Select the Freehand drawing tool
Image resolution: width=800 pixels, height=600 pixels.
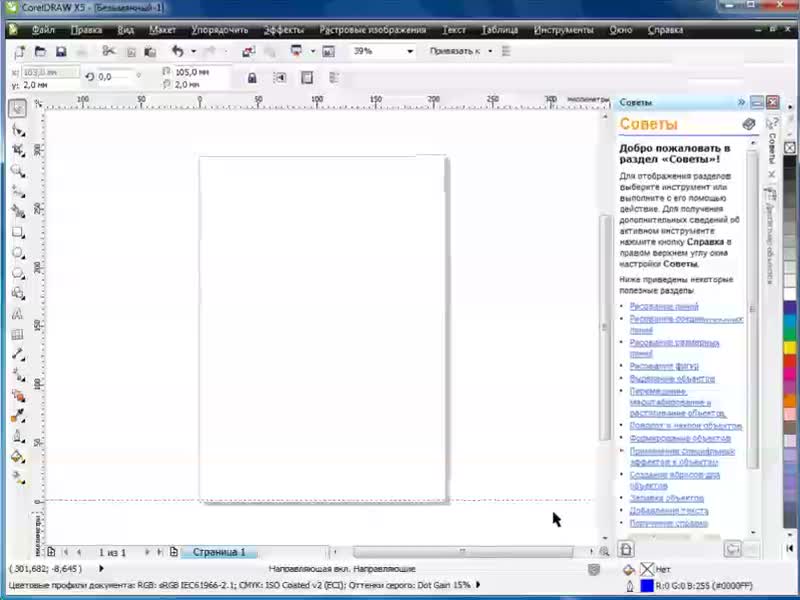(x=18, y=191)
